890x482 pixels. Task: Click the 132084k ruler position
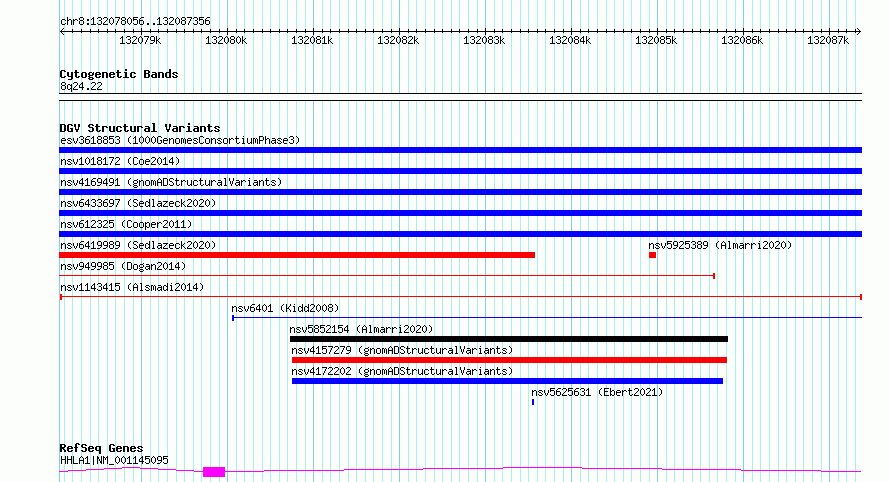pos(570,40)
